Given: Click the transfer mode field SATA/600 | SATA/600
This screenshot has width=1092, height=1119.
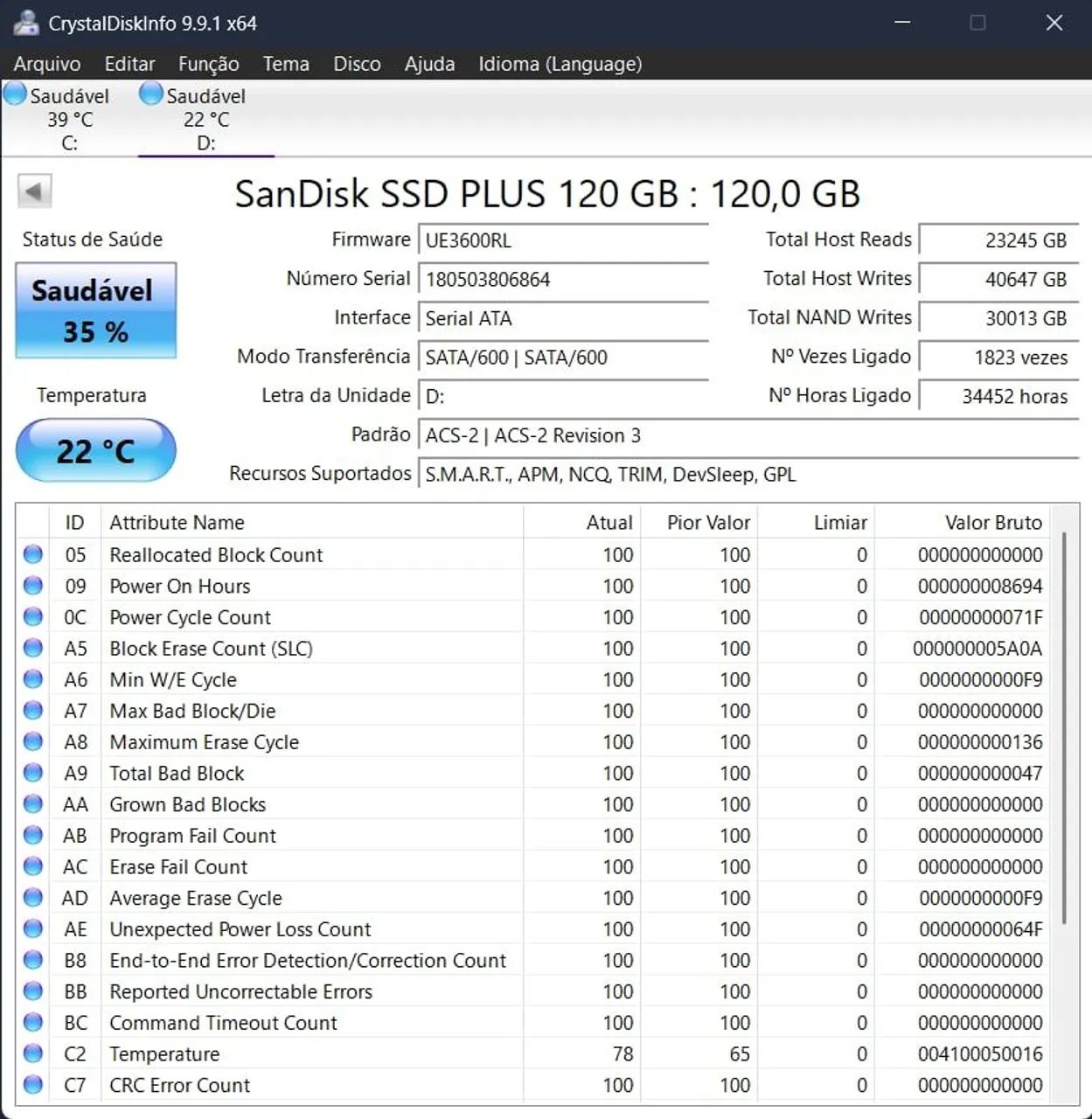Looking at the screenshot, I should (563, 358).
